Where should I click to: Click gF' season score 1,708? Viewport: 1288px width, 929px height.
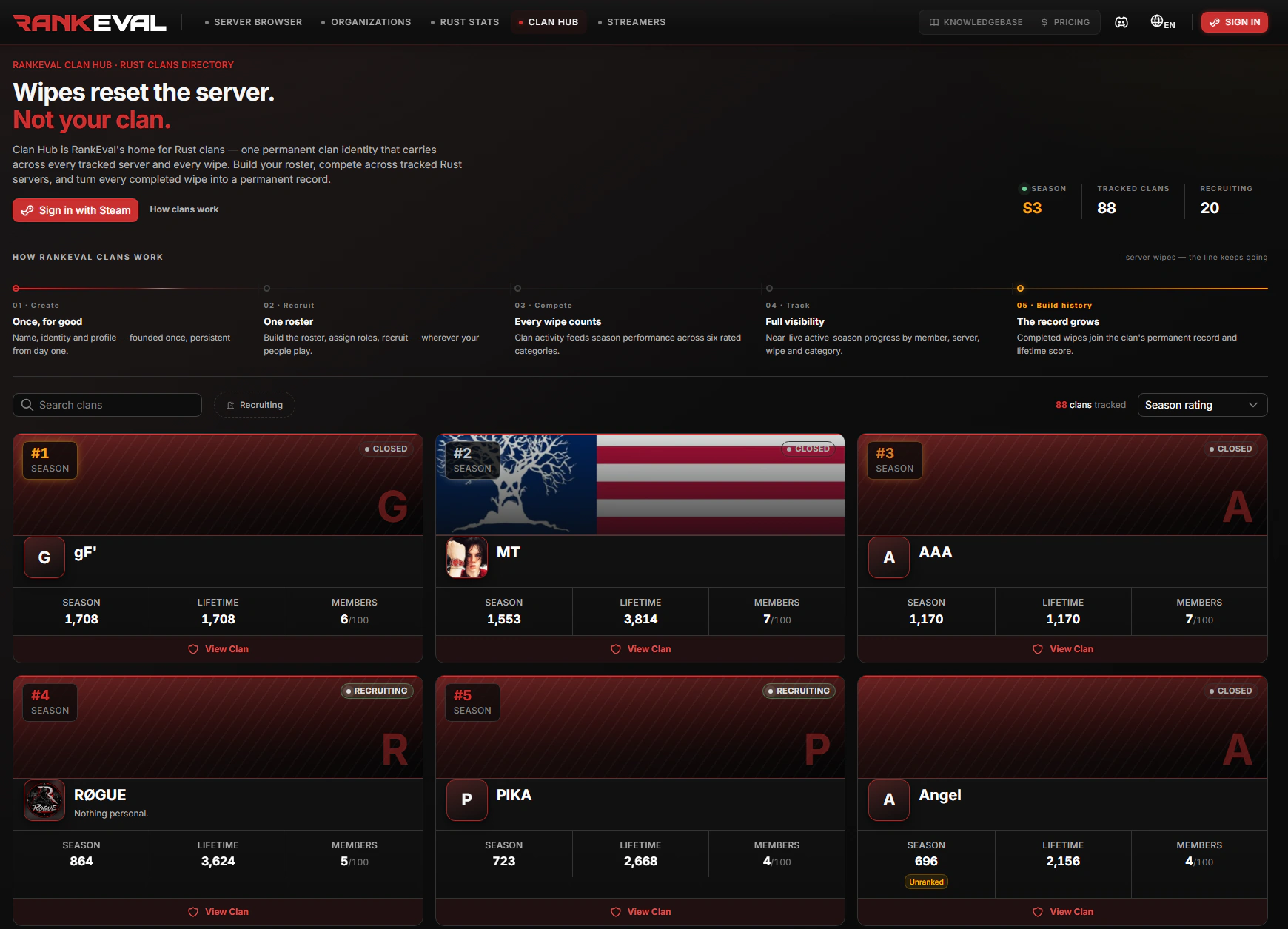81,619
